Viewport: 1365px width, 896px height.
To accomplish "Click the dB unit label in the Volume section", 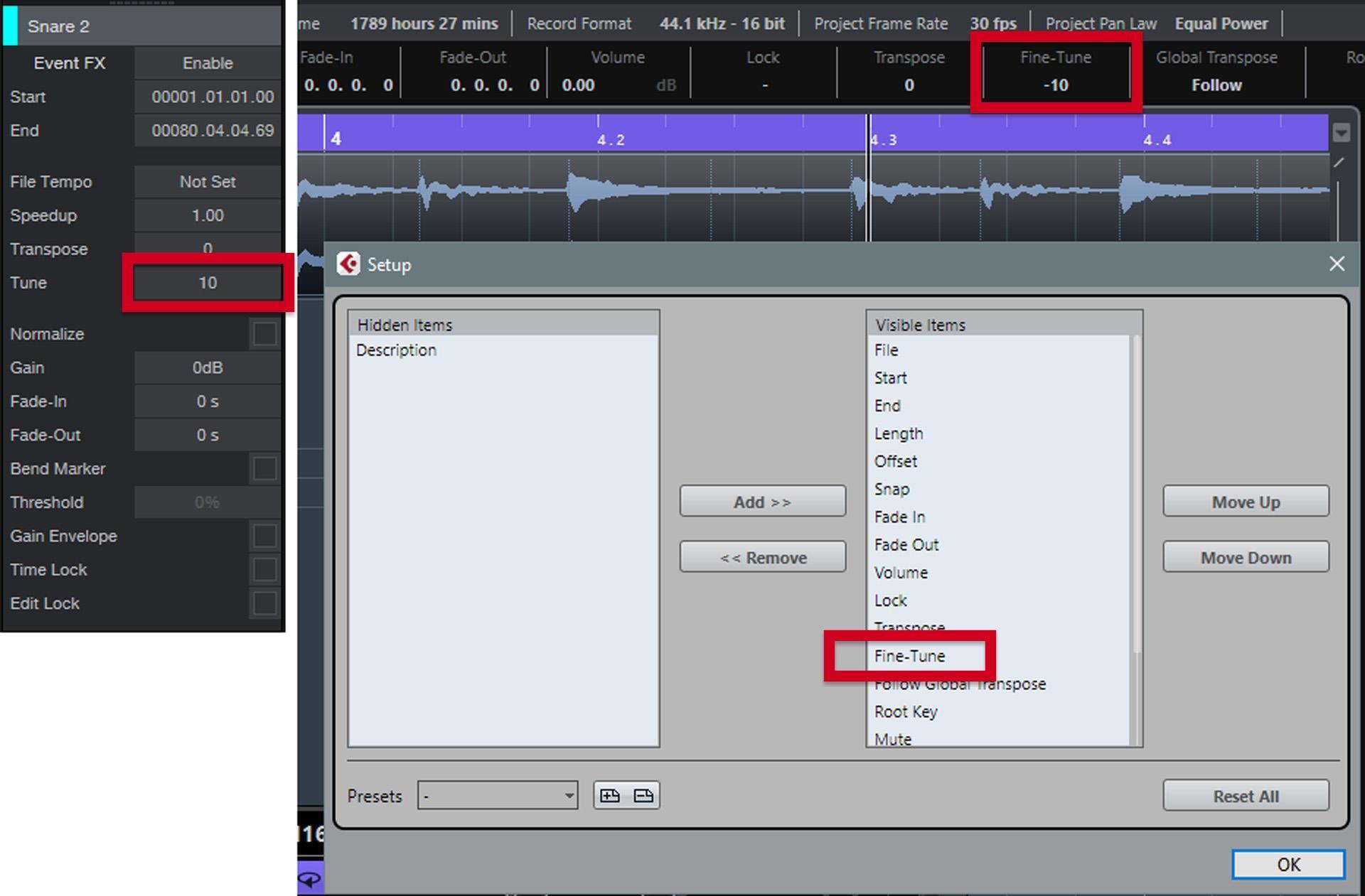I will pos(665,85).
